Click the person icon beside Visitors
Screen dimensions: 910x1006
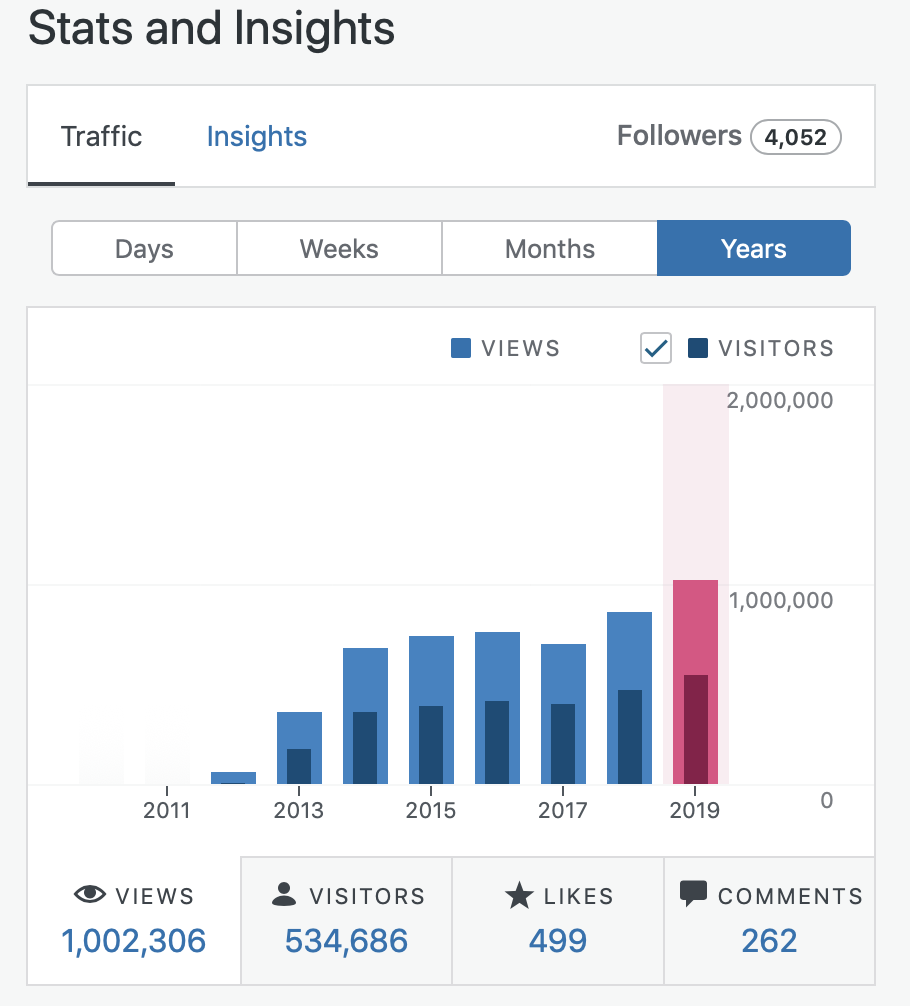pyautogui.click(x=284, y=895)
